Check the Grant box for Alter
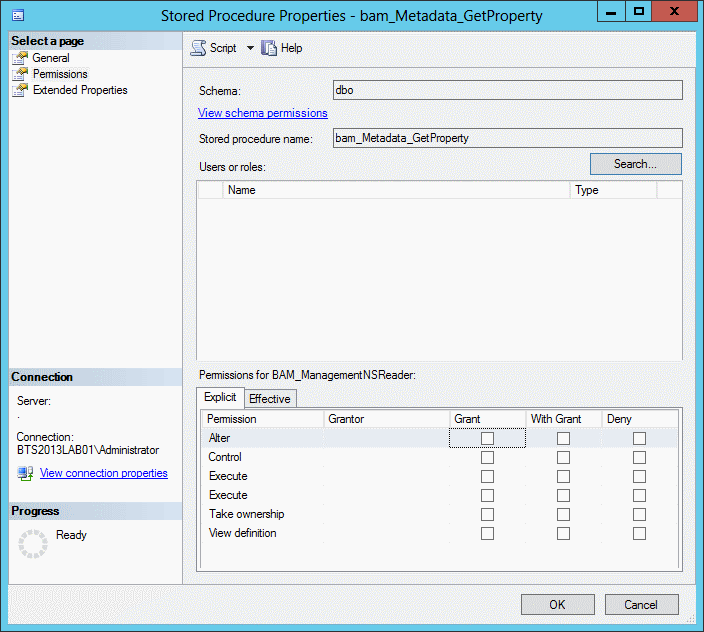Screen dimensions: 704x632 [x=487, y=438]
